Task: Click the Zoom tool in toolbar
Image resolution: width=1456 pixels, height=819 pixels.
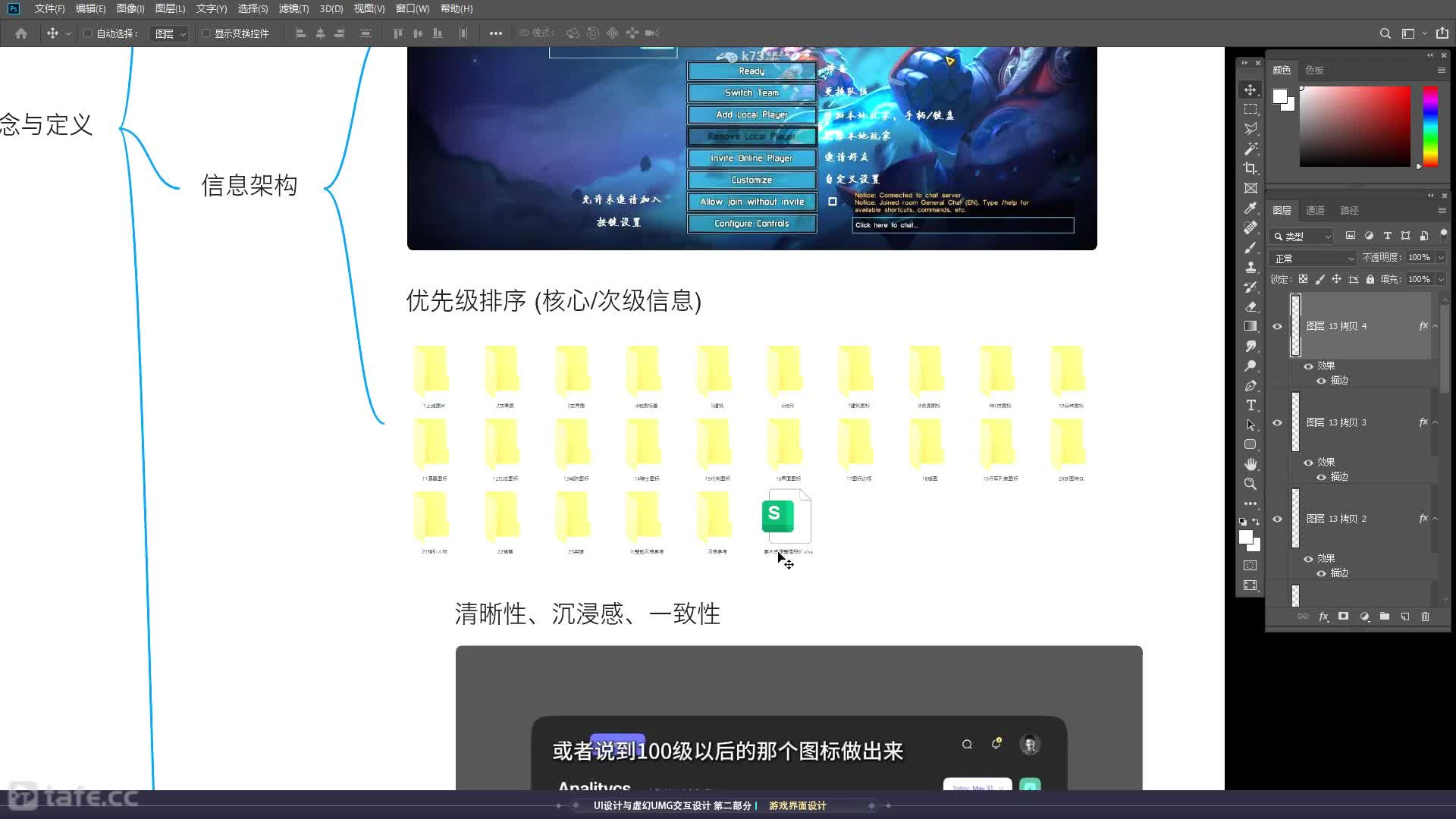Action: (1250, 484)
